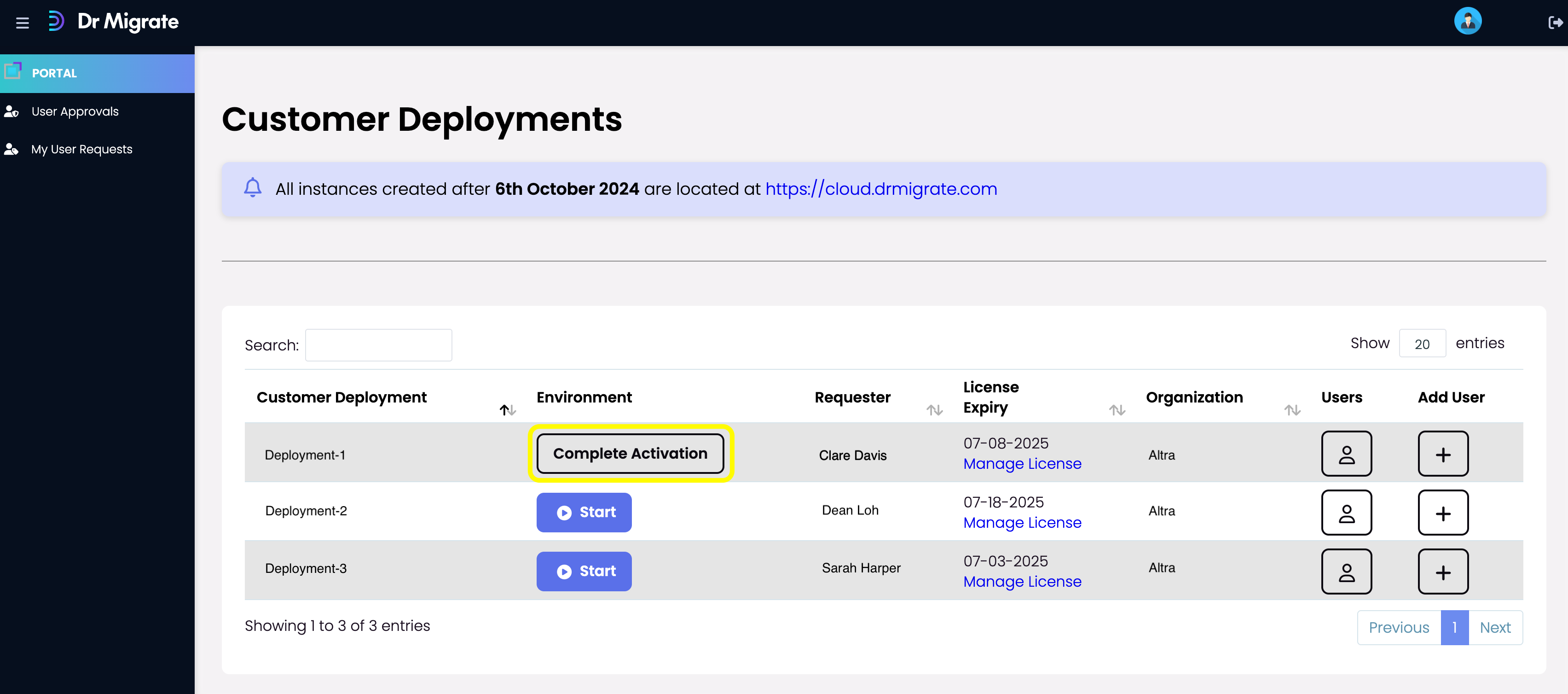View users for Deployment-3
This screenshot has height=694, width=1568.
click(1347, 572)
